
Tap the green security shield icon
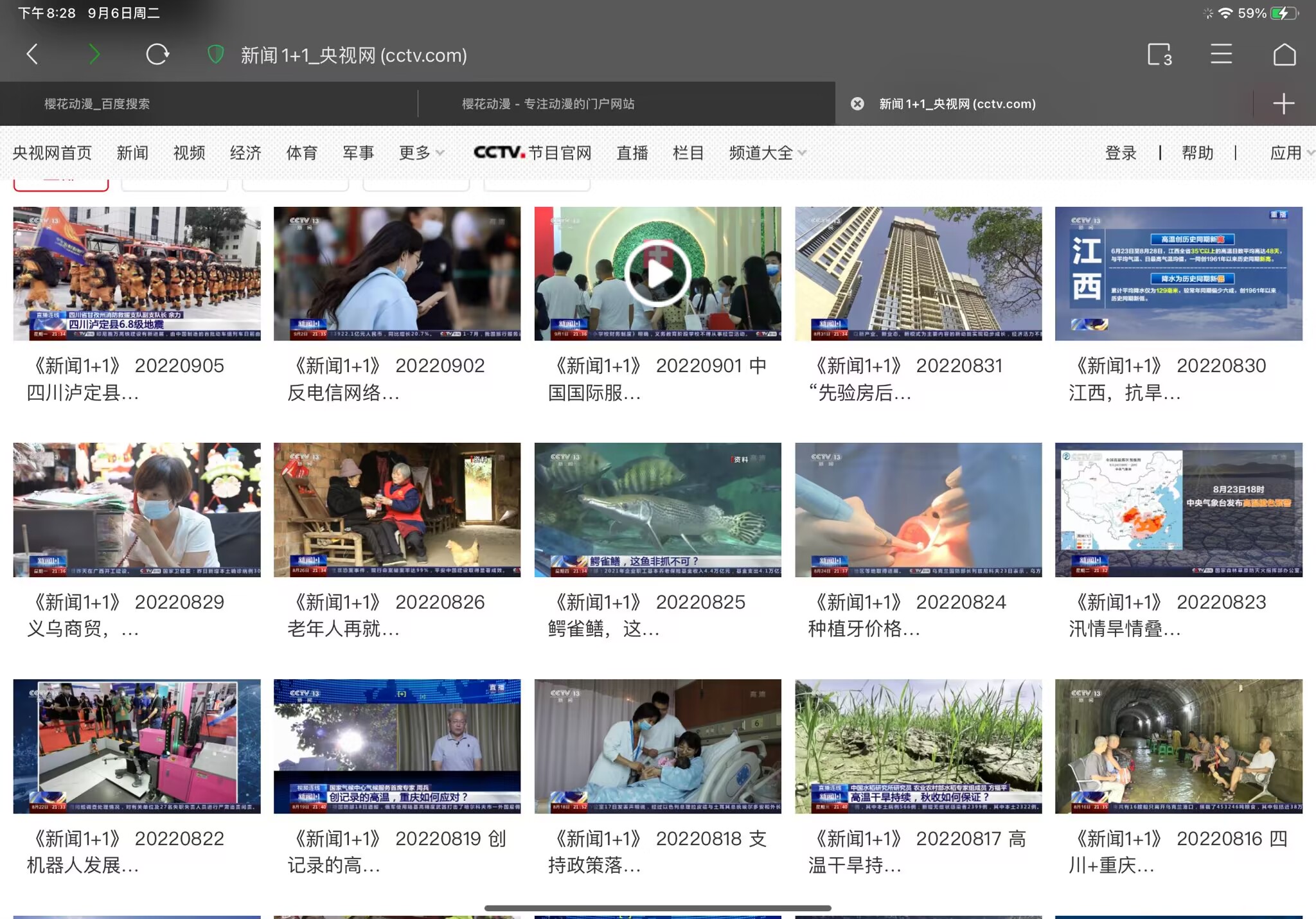click(x=215, y=55)
